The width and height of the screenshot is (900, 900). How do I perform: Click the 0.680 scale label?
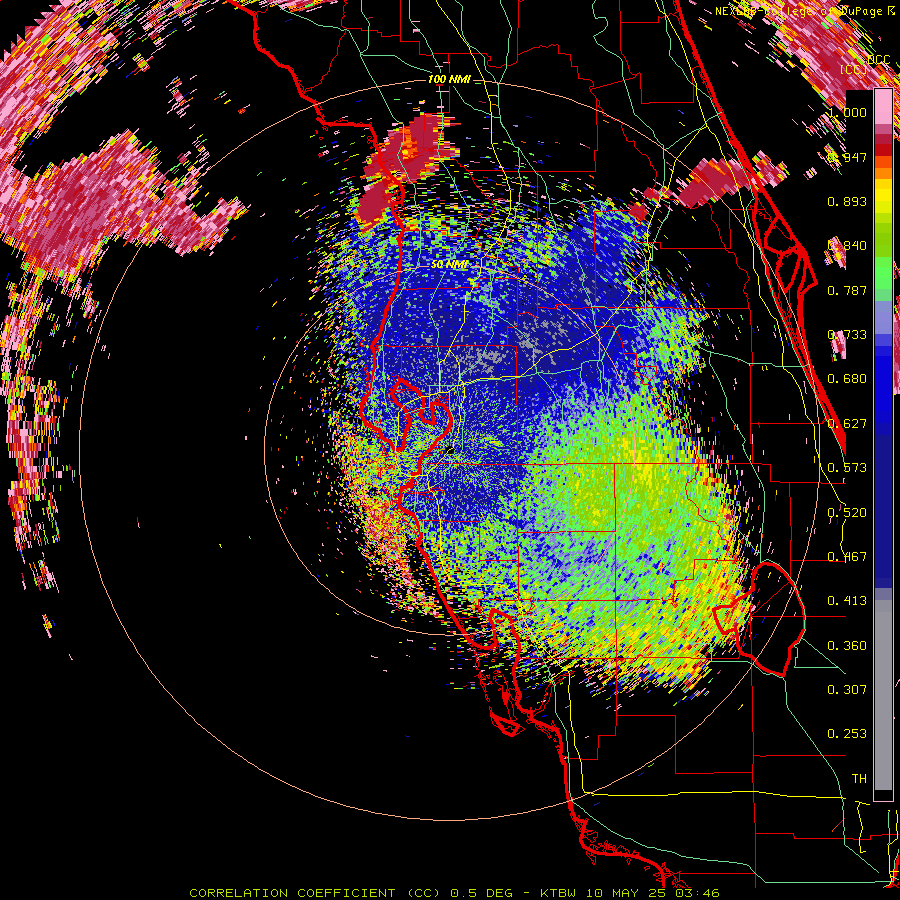tap(847, 379)
